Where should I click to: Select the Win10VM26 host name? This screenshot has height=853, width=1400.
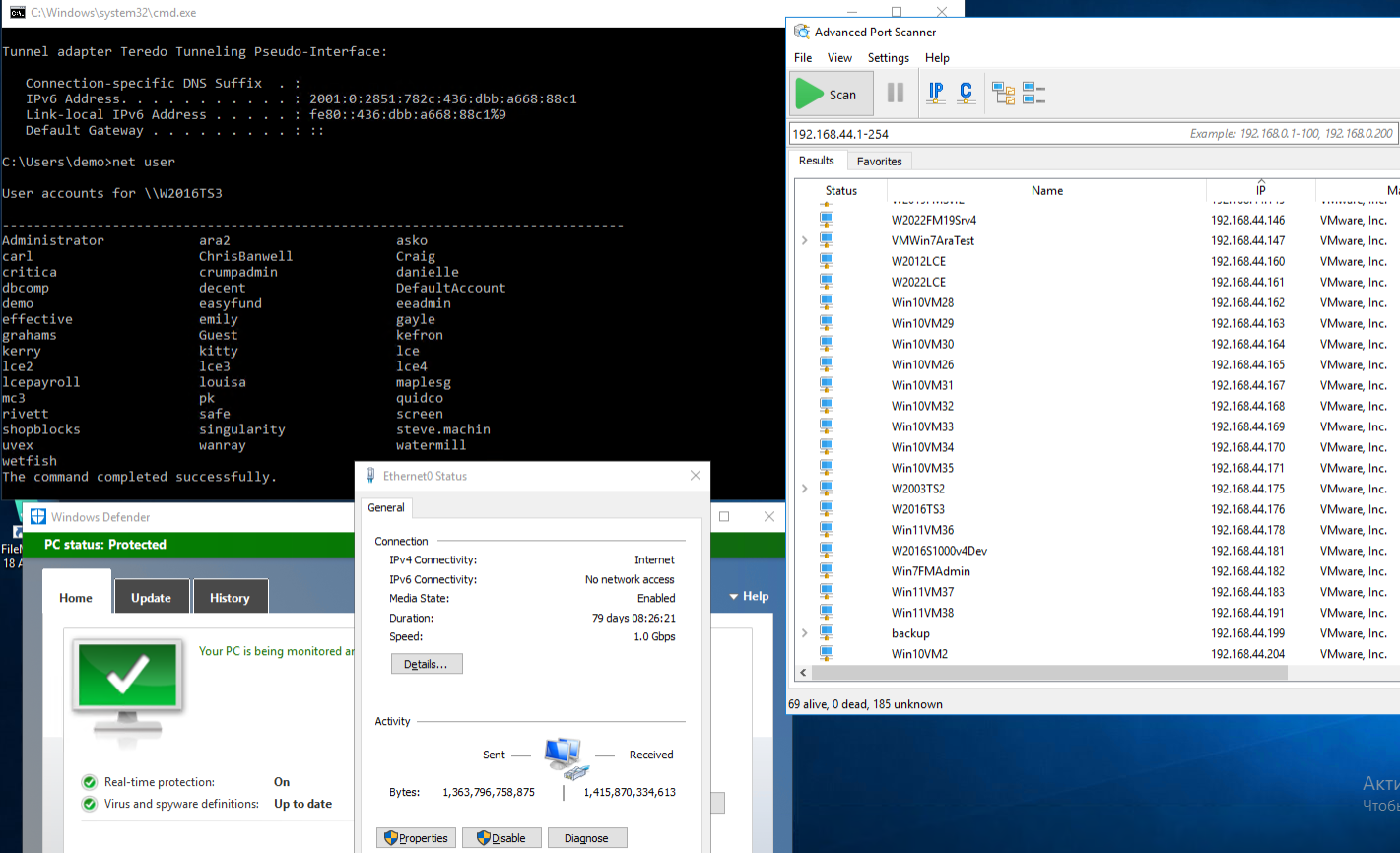click(x=922, y=364)
